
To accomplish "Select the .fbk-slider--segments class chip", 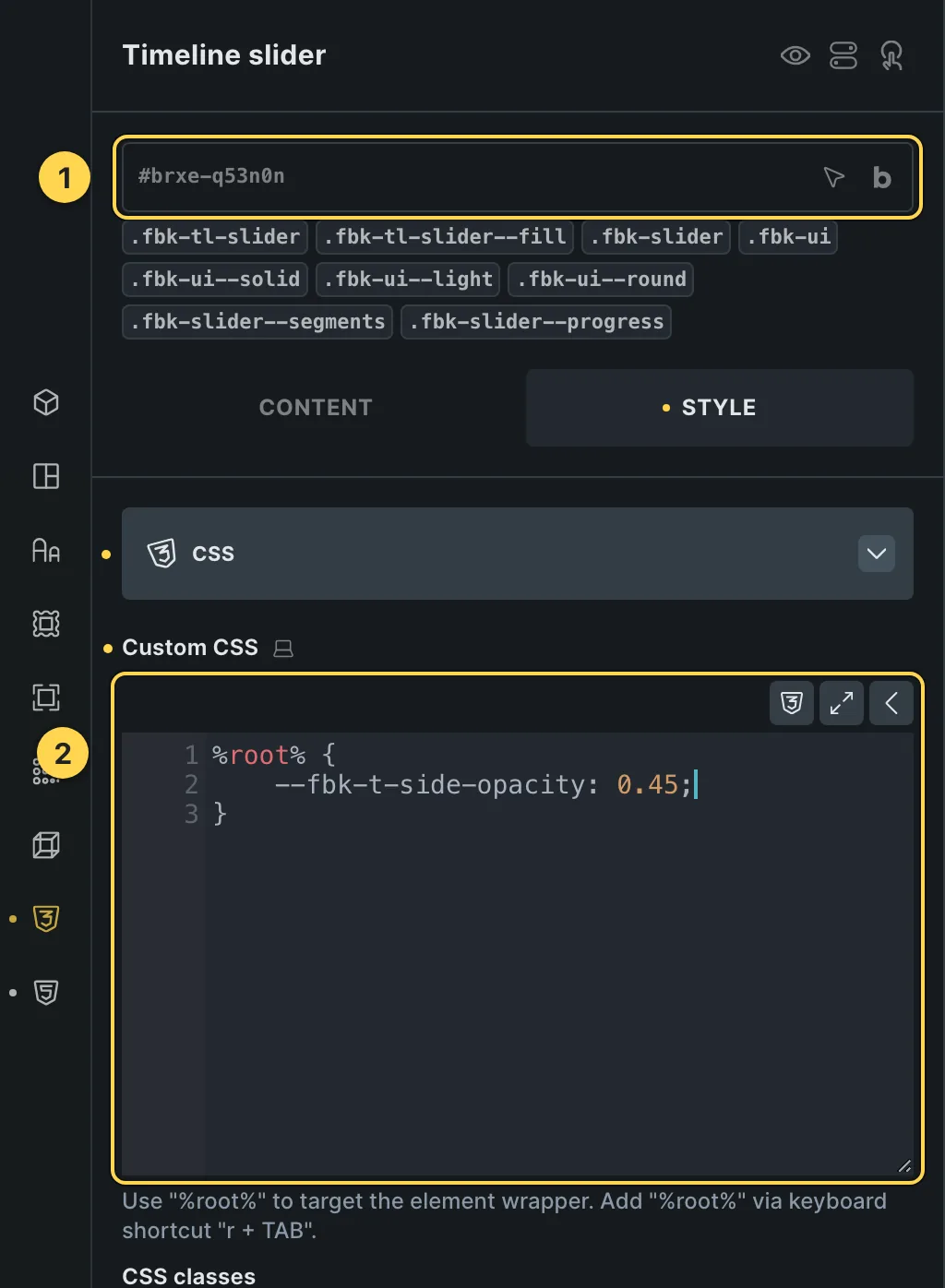I will click(x=257, y=322).
